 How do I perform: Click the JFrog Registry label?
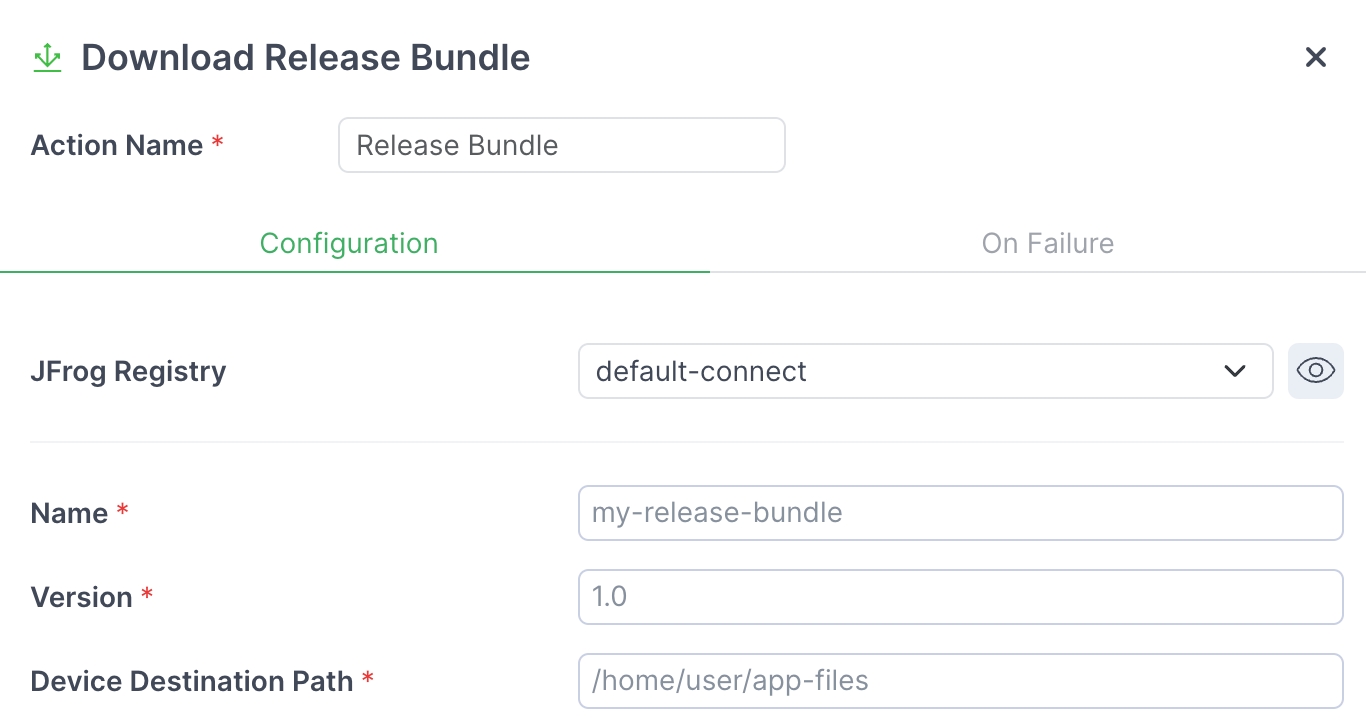[129, 371]
